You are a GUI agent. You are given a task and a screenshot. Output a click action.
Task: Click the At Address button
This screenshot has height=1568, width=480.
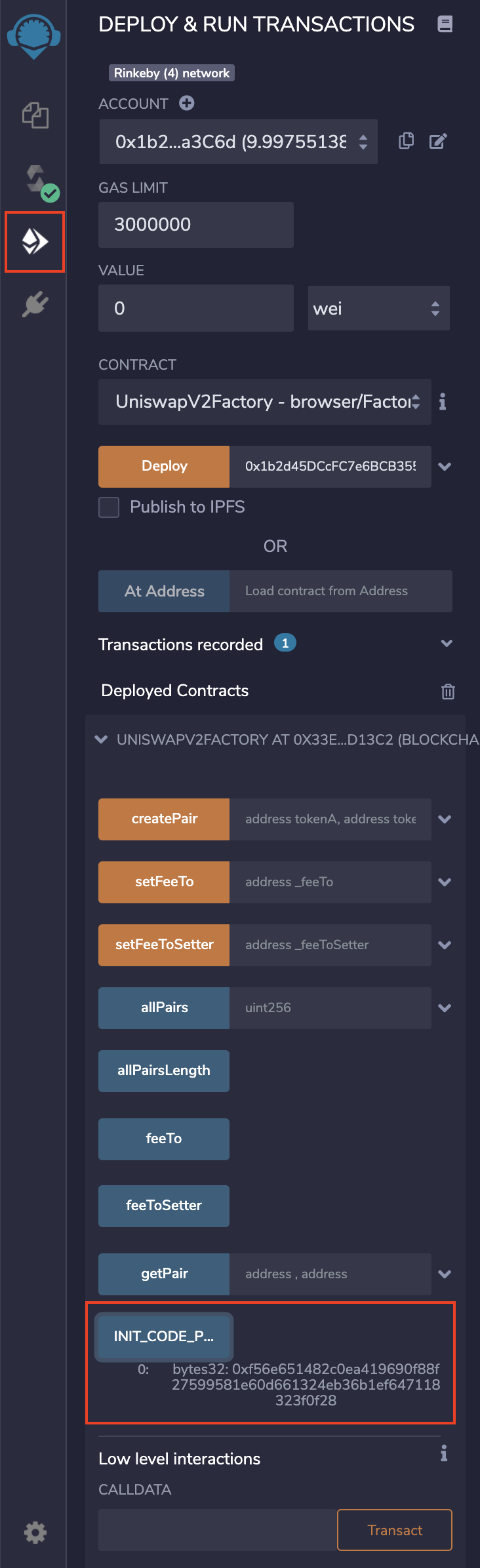164,591
